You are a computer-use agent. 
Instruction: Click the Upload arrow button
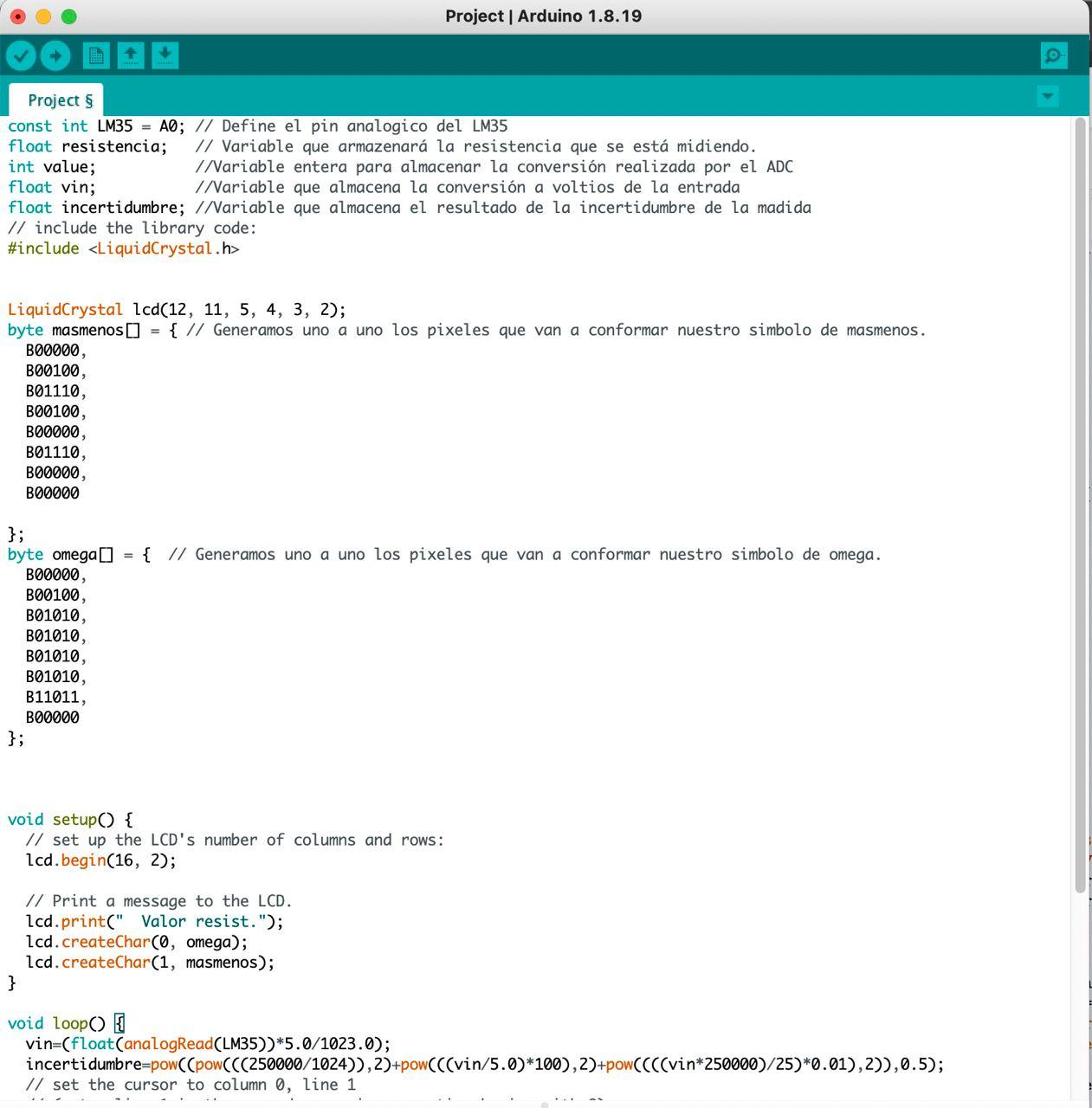(55, 56)
